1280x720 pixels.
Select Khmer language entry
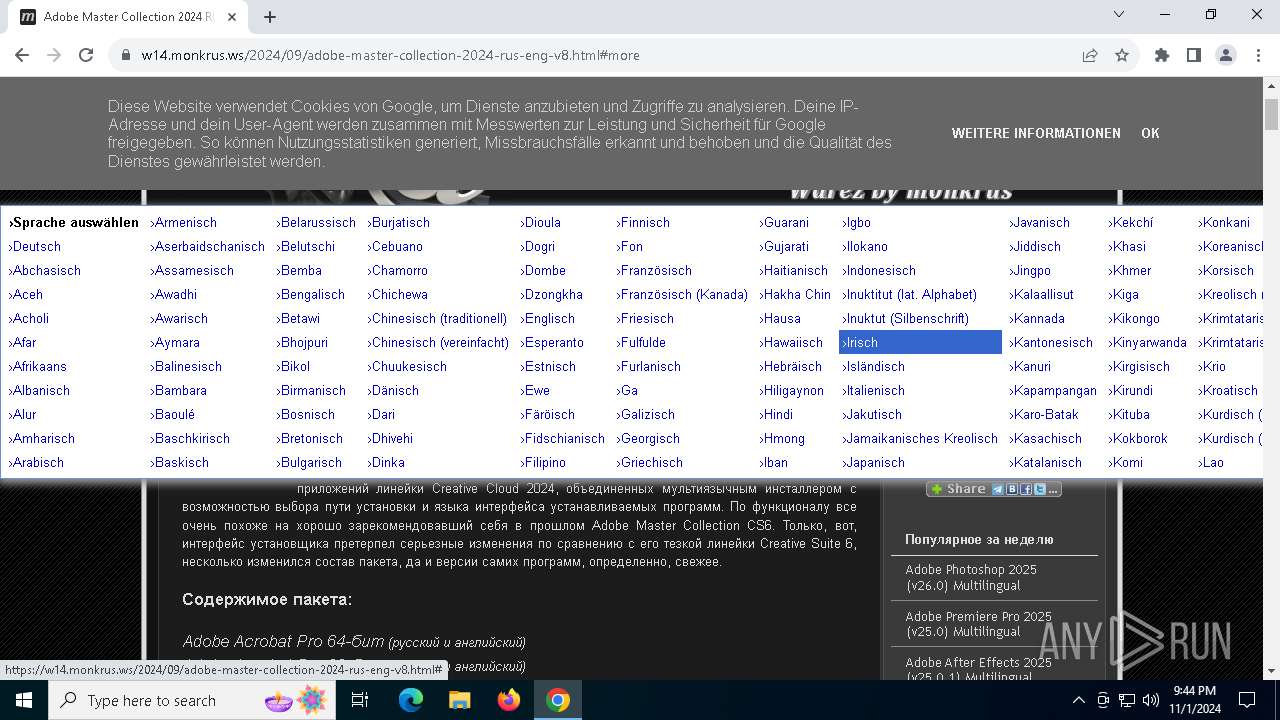(x=1130, y=270)
